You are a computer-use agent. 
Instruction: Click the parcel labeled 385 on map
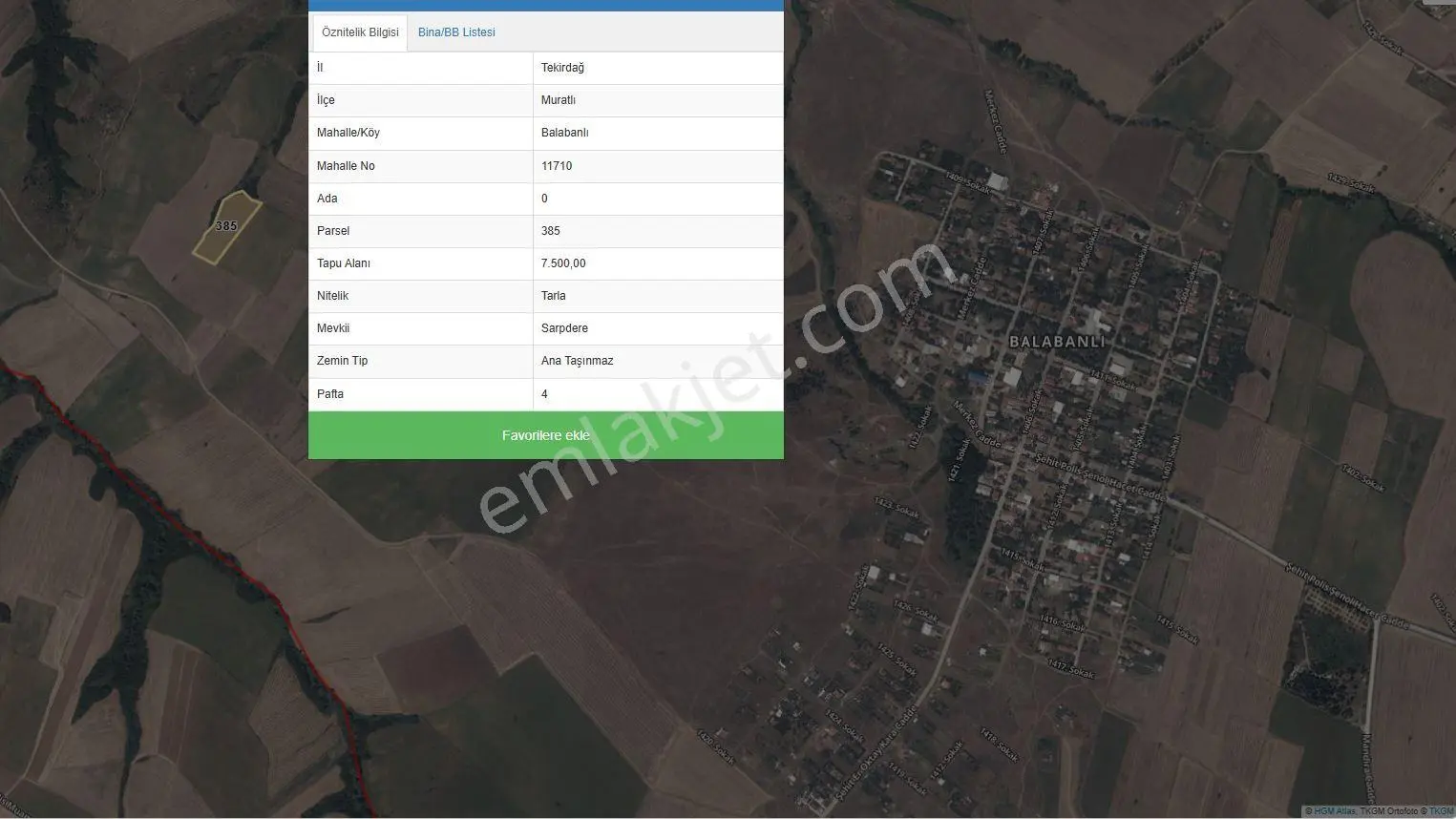coord(226,226)
